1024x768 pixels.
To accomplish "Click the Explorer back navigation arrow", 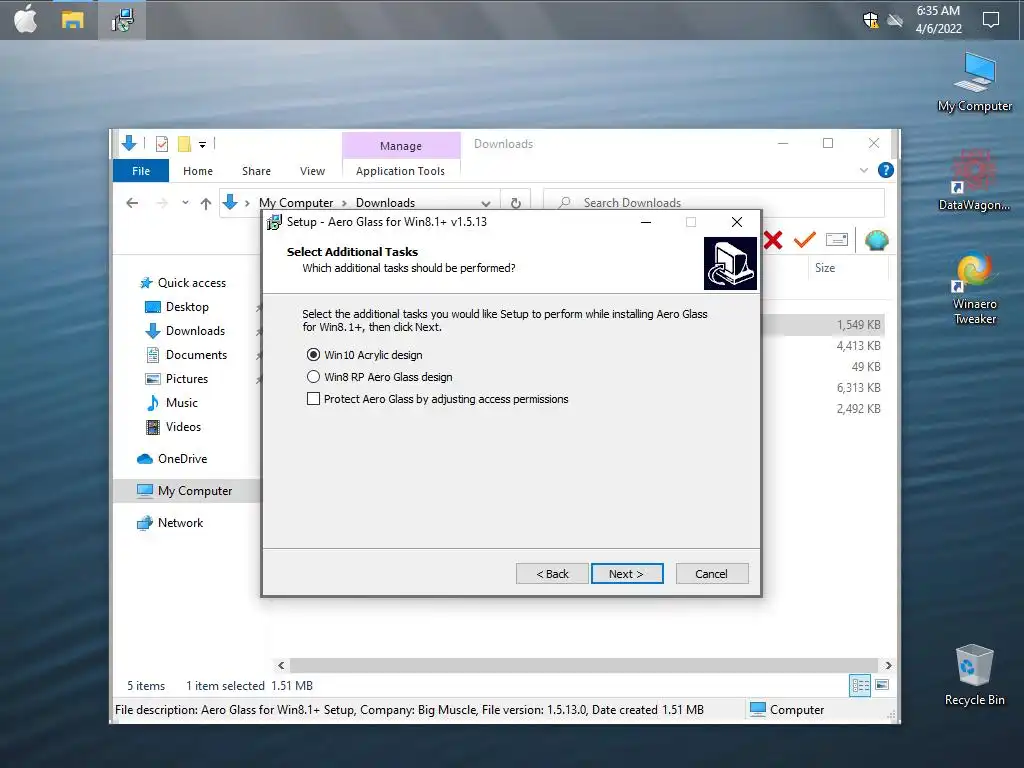I will (132, 203).
